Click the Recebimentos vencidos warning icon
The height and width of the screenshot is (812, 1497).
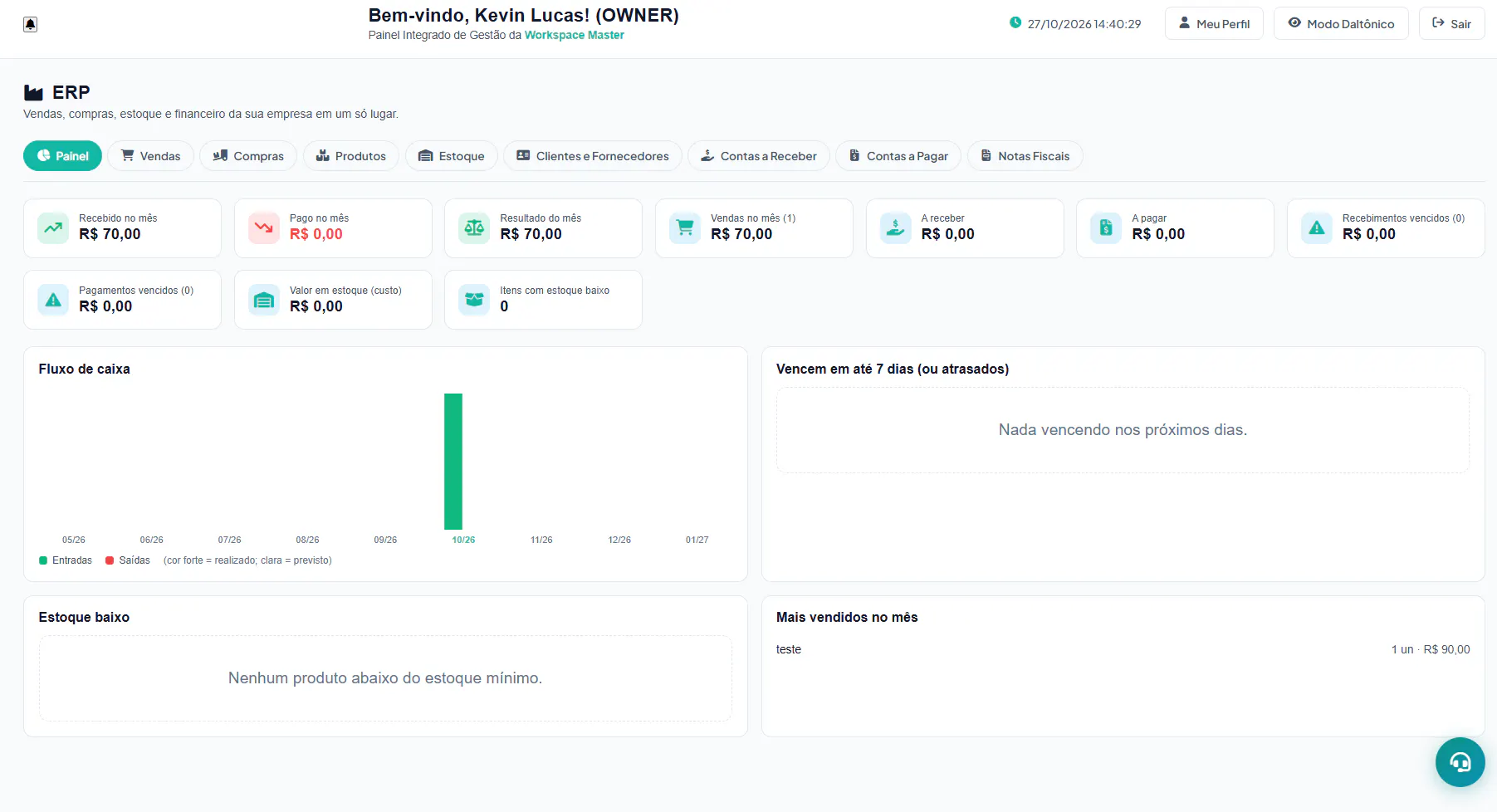(1317, 227)
